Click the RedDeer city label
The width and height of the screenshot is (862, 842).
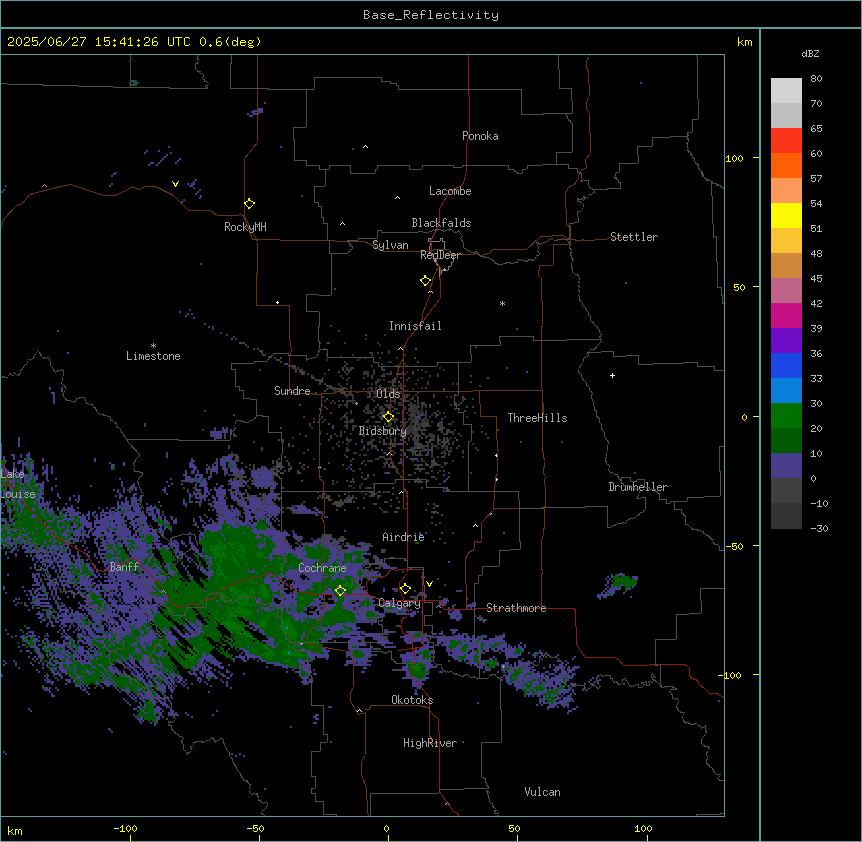(440, 255)
